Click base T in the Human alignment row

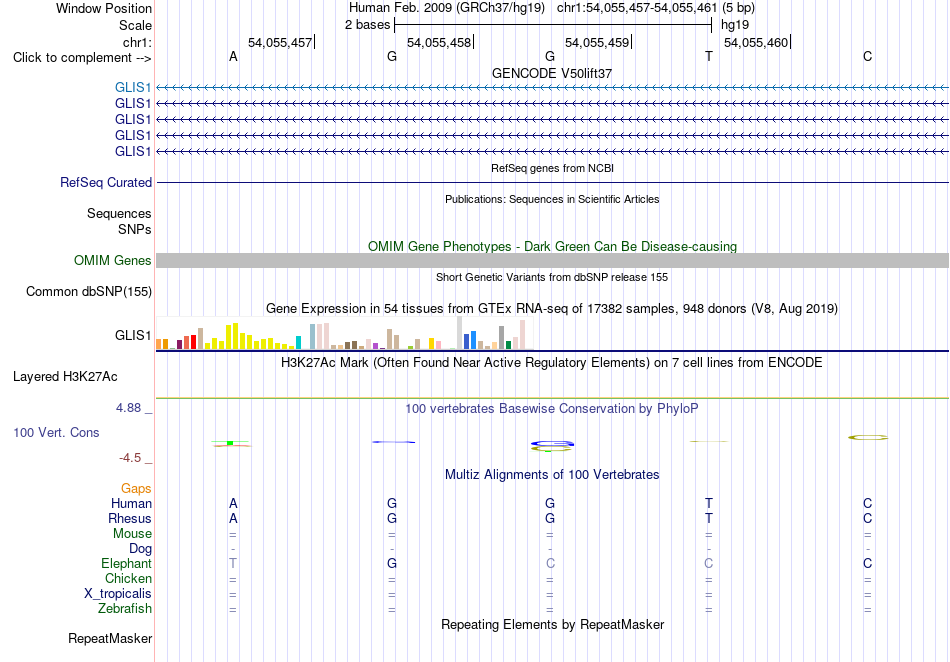pos(709,503)
